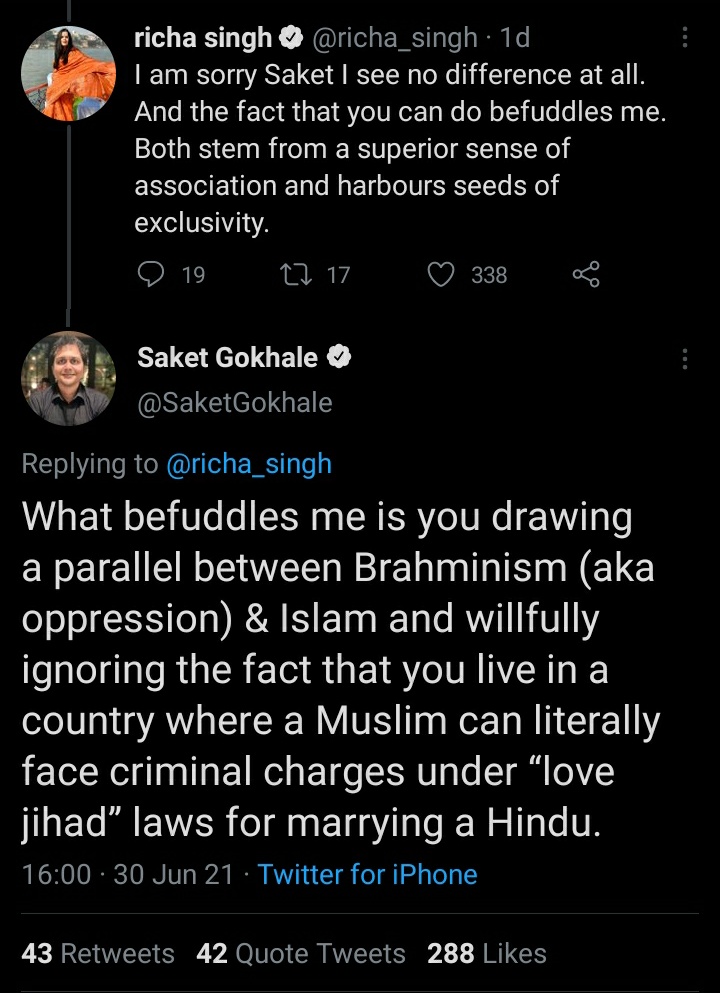Image resolution: width=720 pixels, height=993 pixels.
Task: Tap the verified badge next to richa singh
Action: click(x=292, y=38)
